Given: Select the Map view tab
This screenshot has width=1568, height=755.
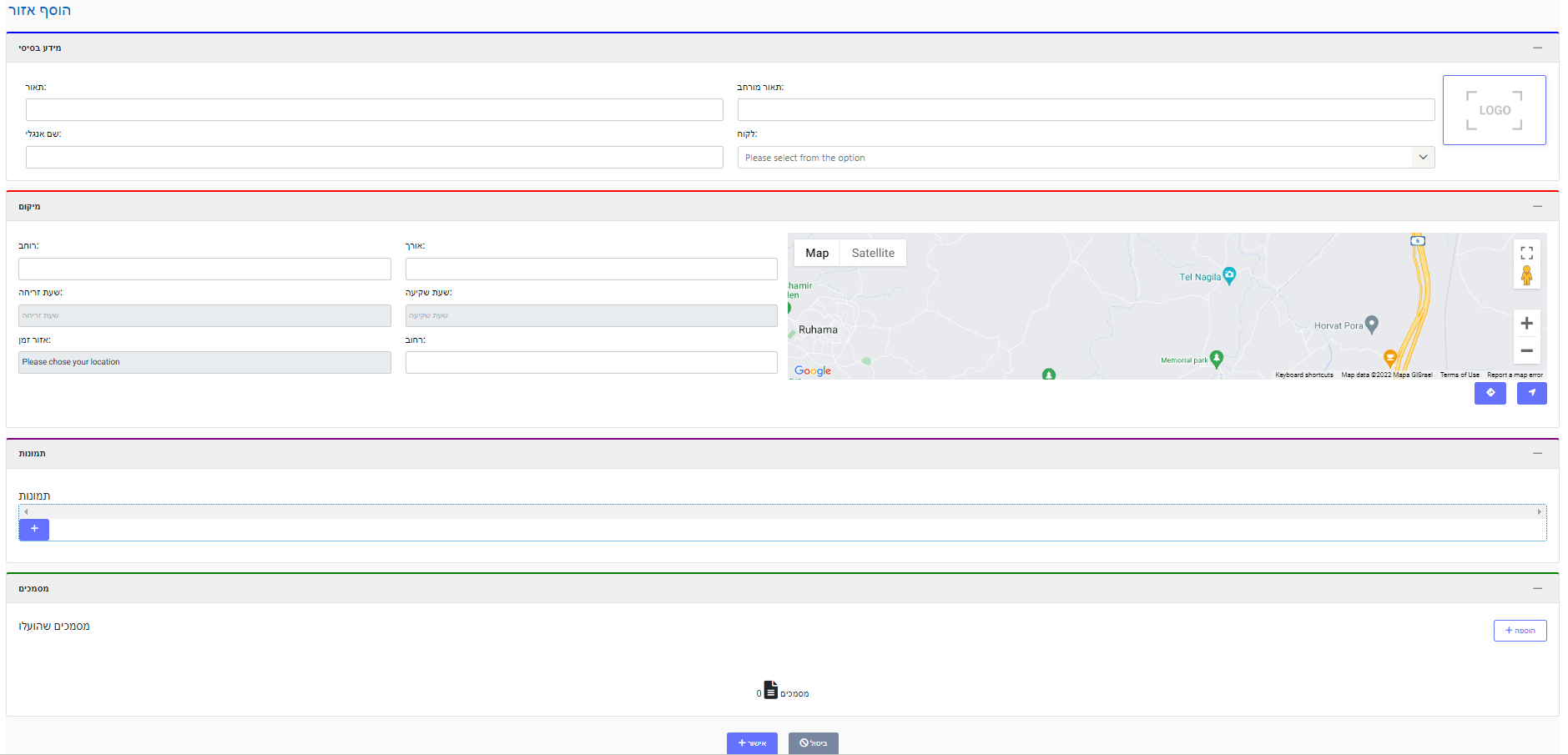Looking at the screenshot, I should (x=817, y=253).
